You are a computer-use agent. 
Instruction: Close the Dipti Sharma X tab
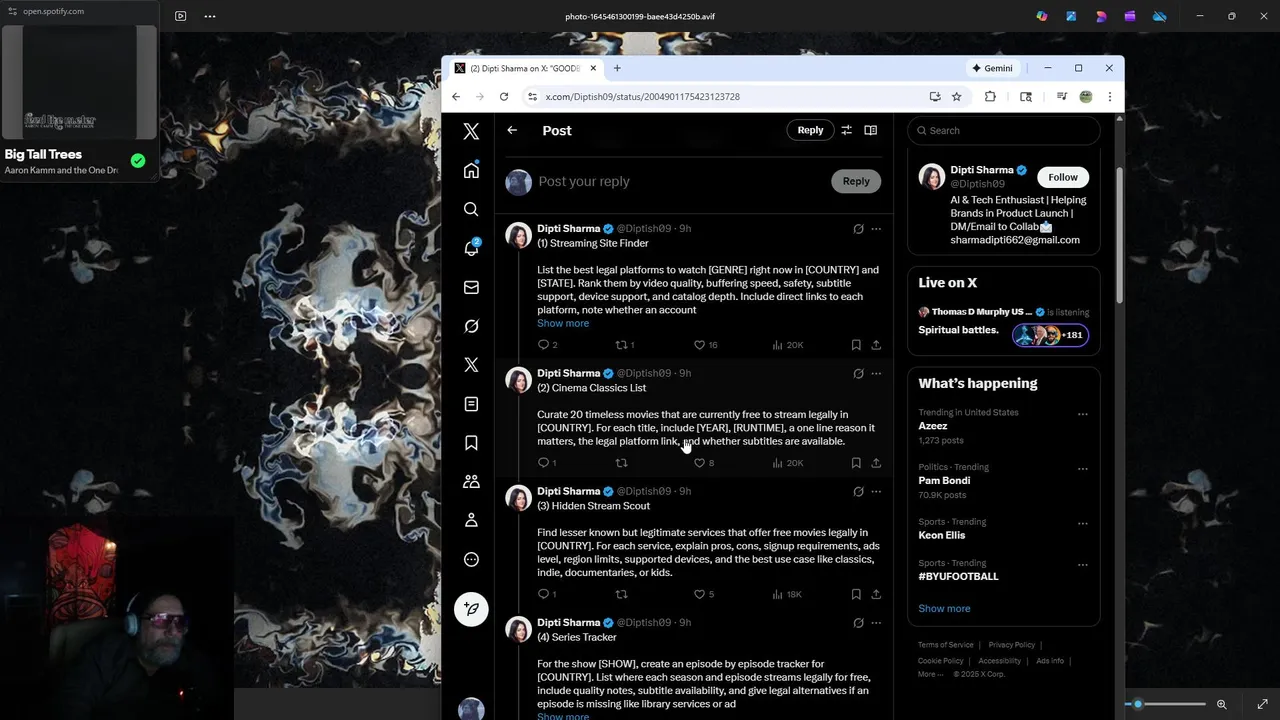(593, 68)
